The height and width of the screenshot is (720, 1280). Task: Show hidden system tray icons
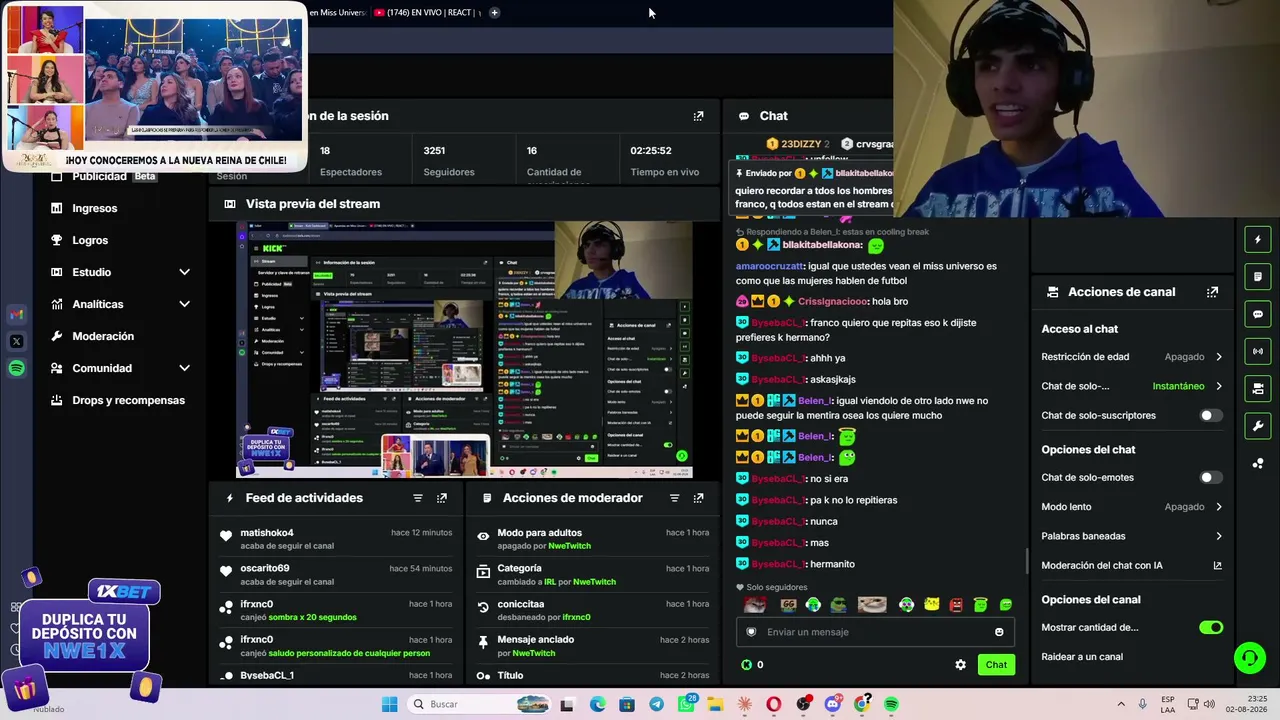coord(1120,704)
